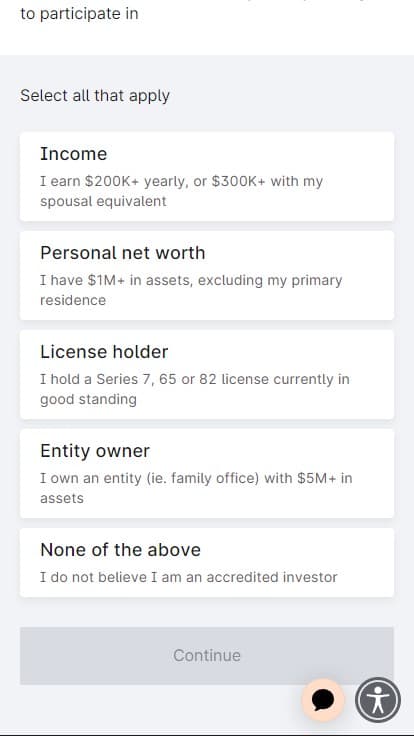The image size is (414, 736).
Task: Click the None of the above heading
Action: tap(120, 550)
